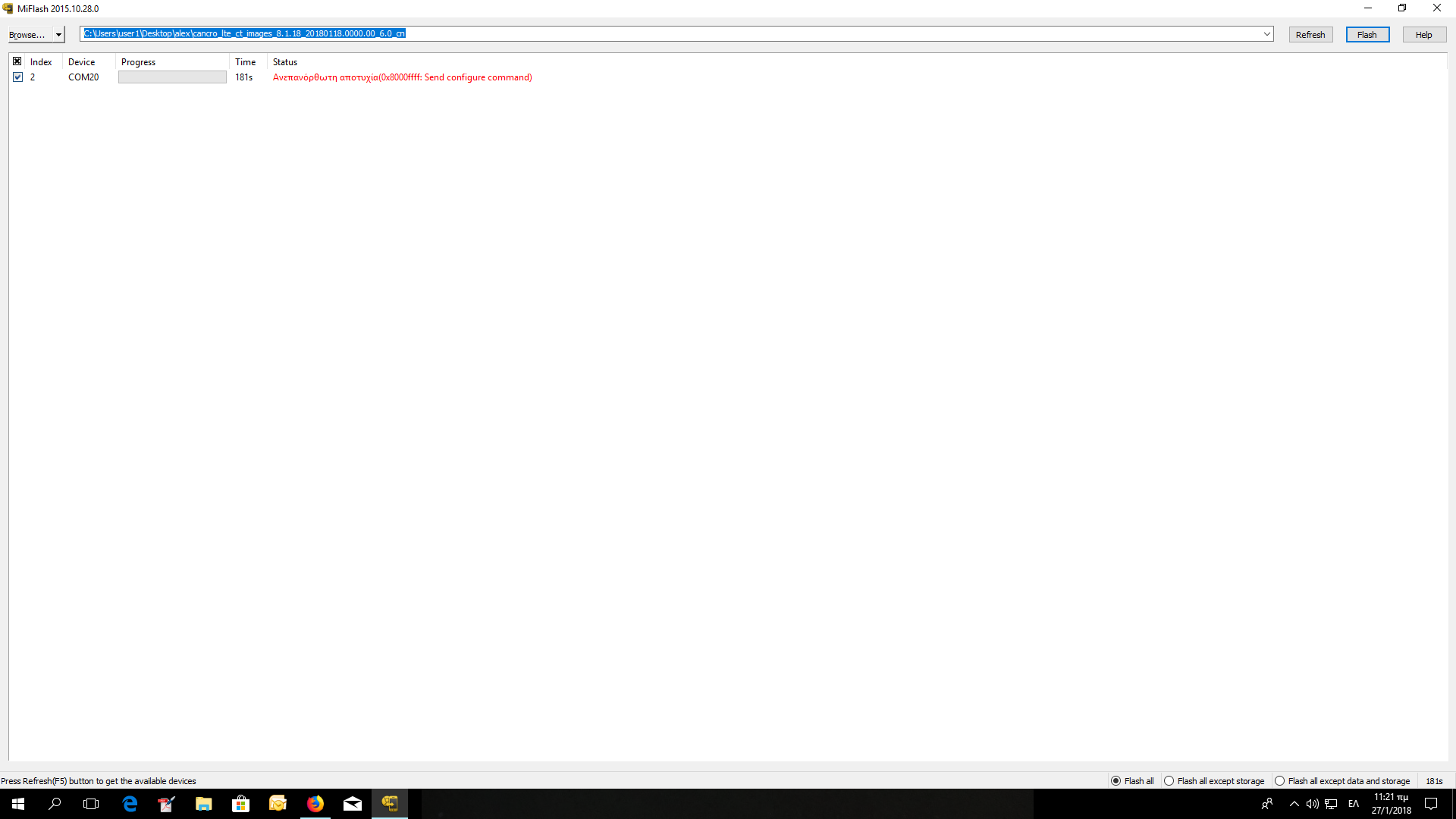
Task: Click the MiFlash taskbar icon
Action: point(390,804)
